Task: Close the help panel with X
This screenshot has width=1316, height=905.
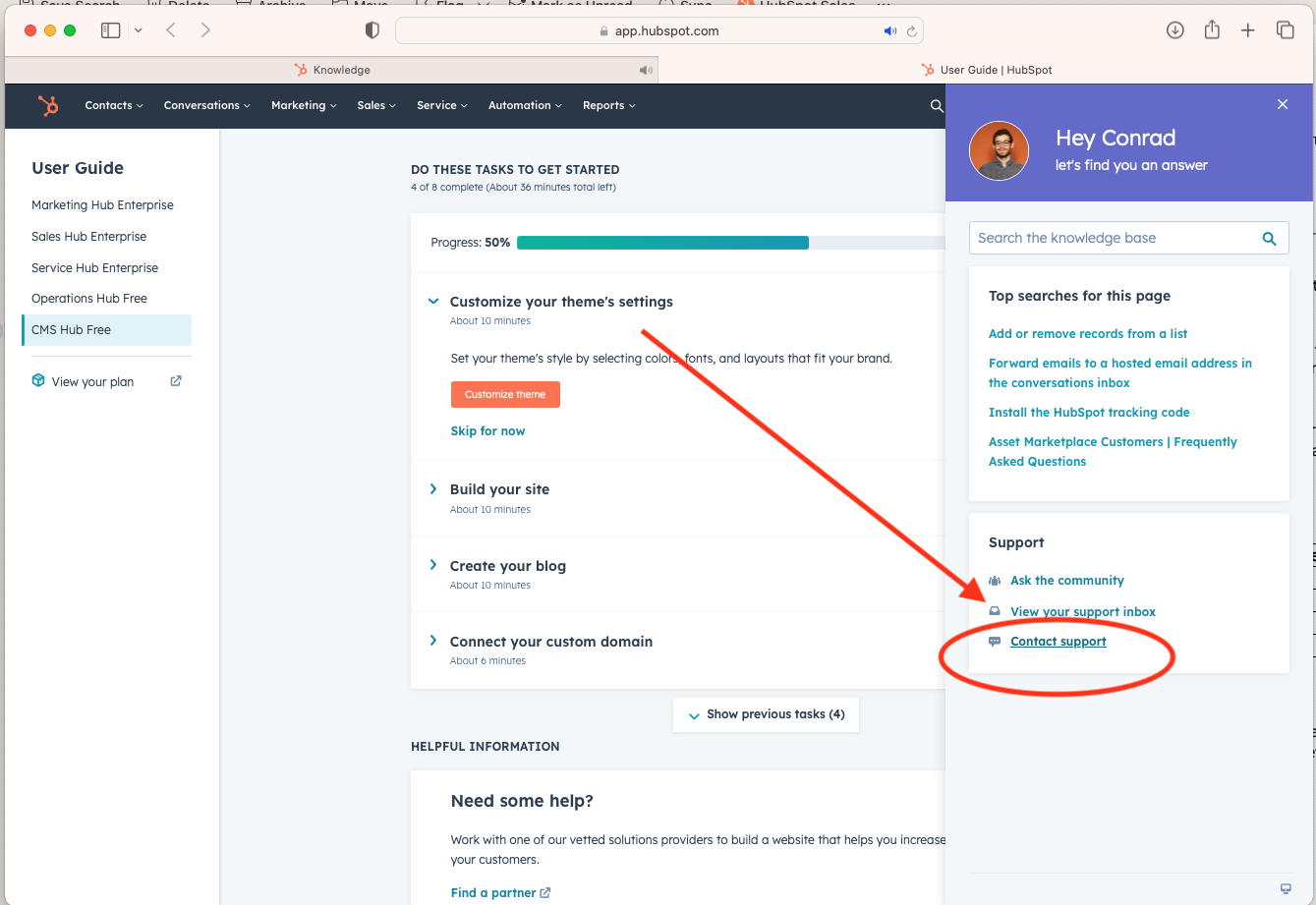Action: [1282, 104]
